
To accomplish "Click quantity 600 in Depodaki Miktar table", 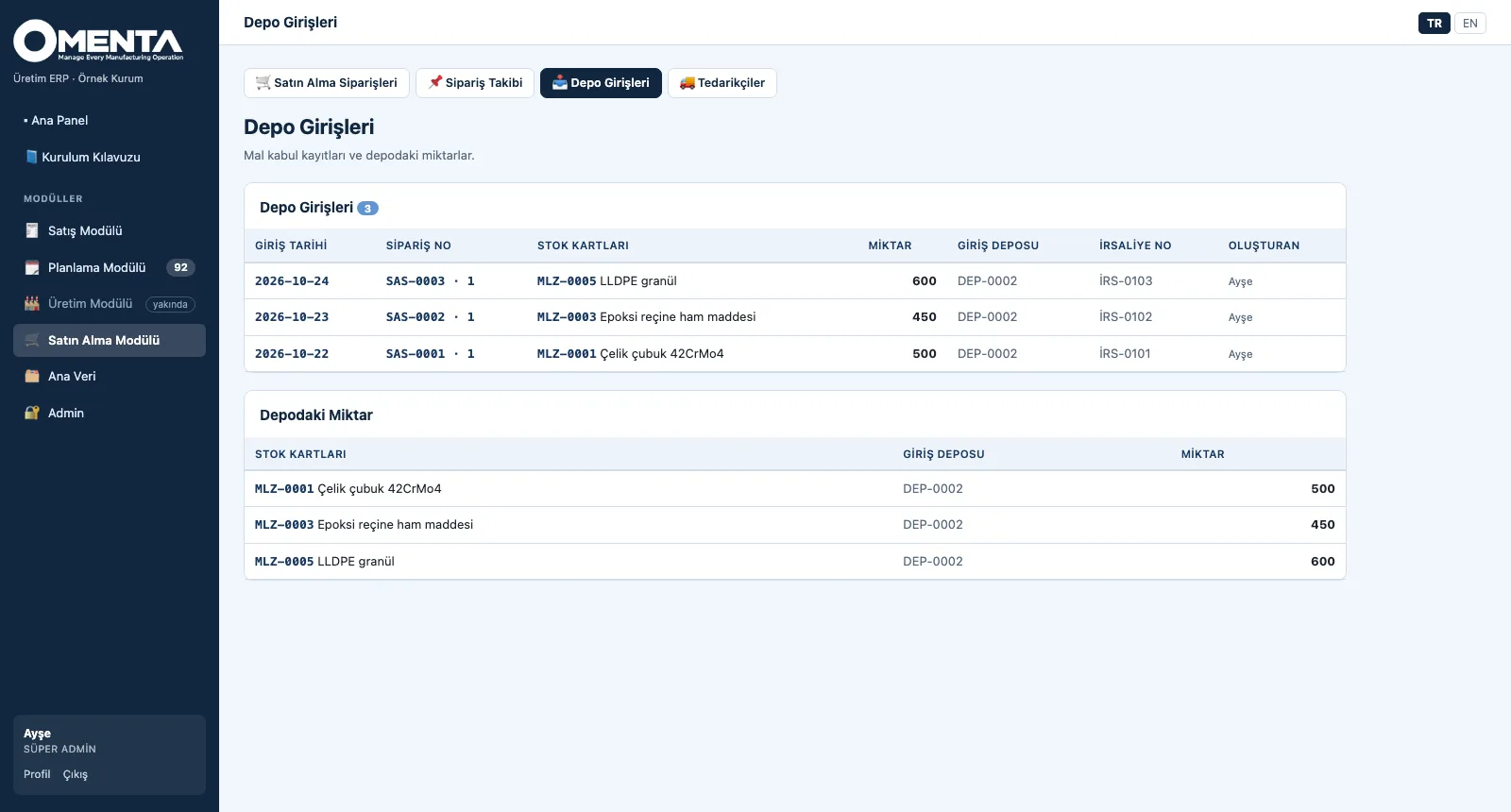I will (1322, 562).
